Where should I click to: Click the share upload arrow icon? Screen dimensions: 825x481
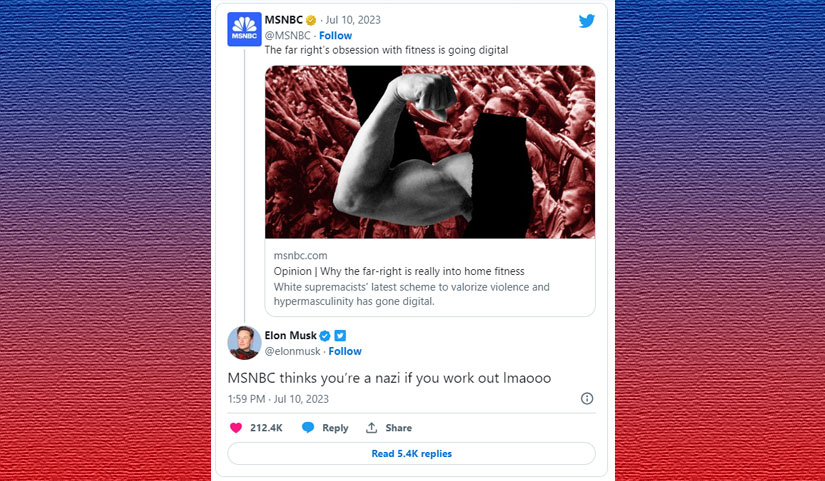pos(371,428)
